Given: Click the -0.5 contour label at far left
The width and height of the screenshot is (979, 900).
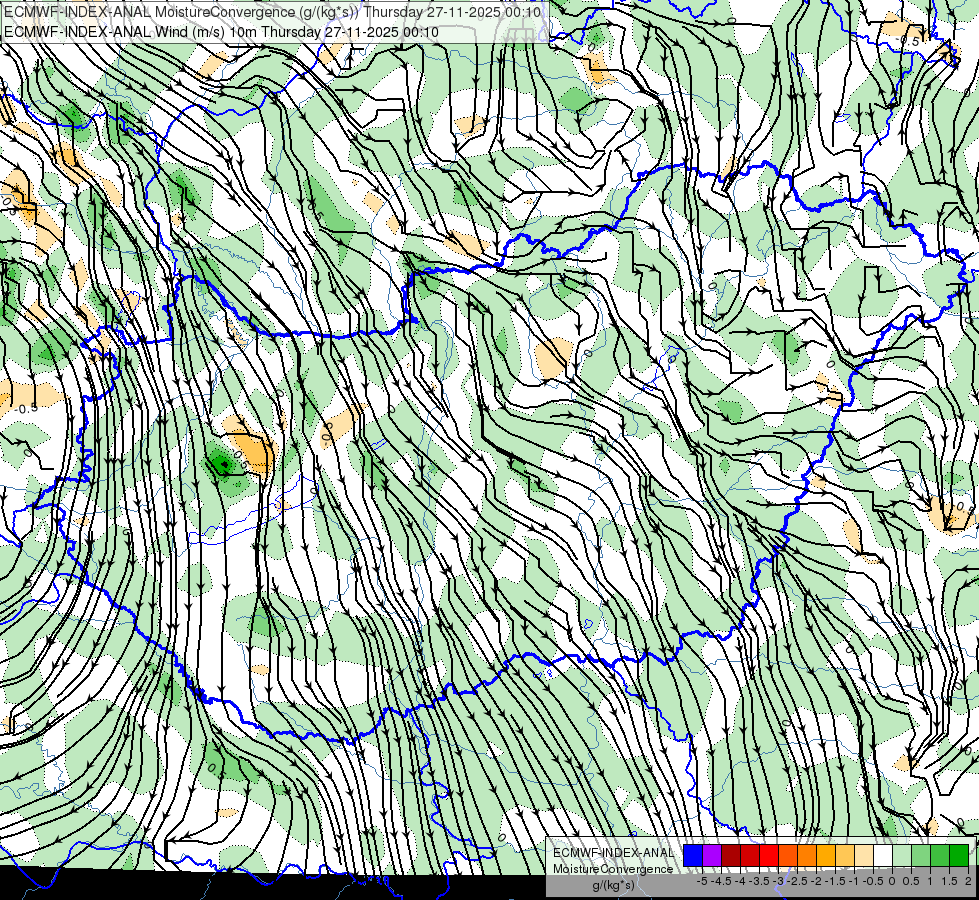Looking at the screenshot, I should click(x=24, y=408).
